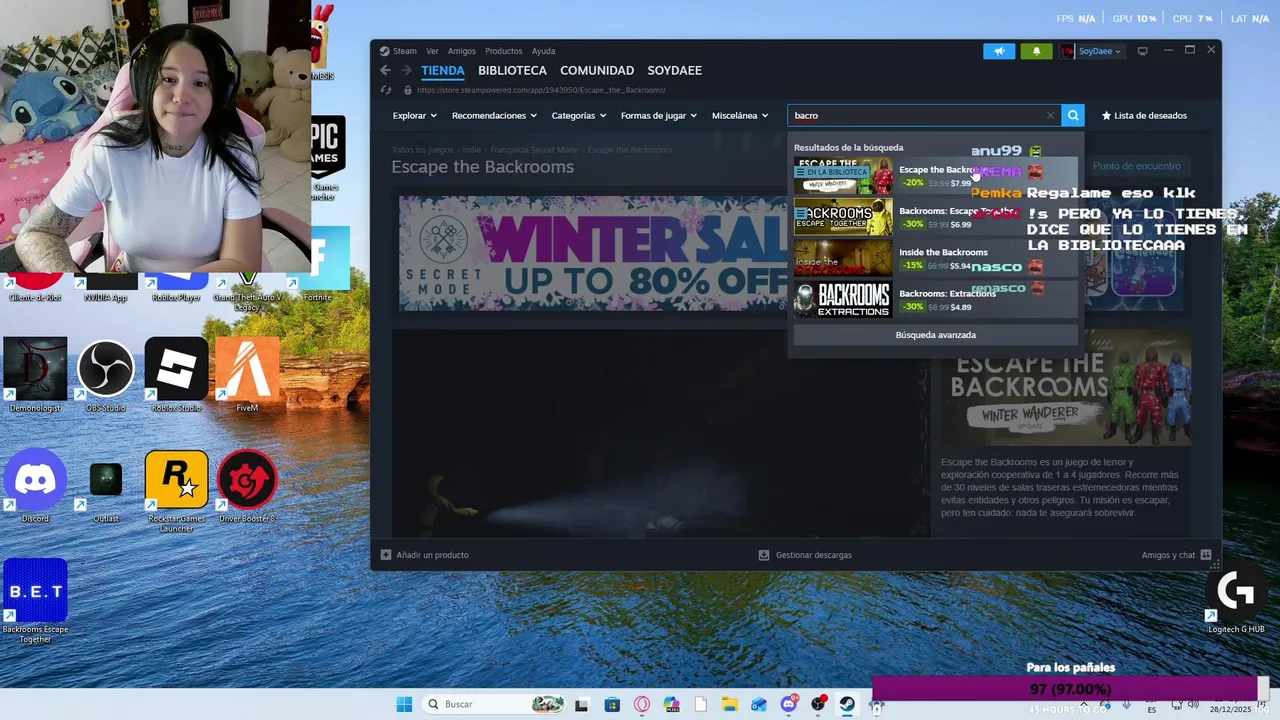
Task: Expand the Formas de jugar dropdown
Action: [x=659, y=116]
